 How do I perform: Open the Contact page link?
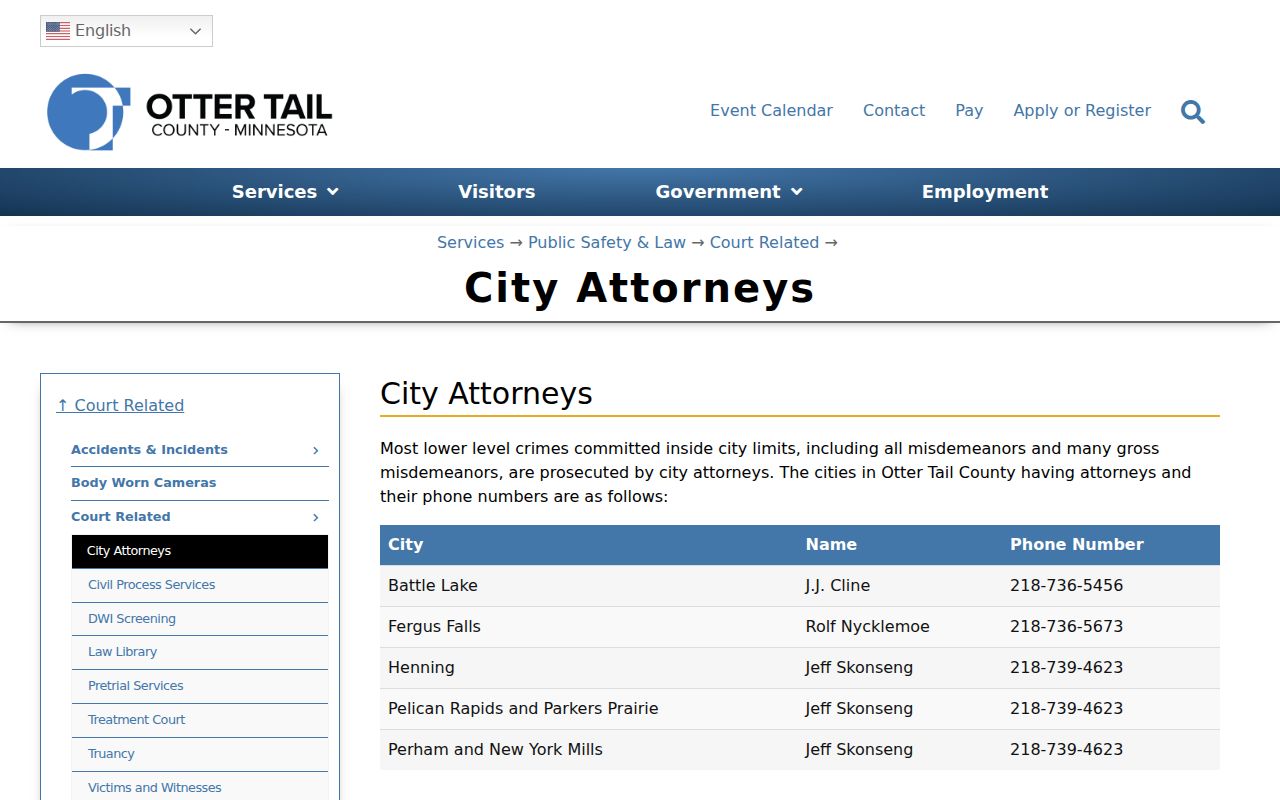pyautogui.click(x=894, y=111)
